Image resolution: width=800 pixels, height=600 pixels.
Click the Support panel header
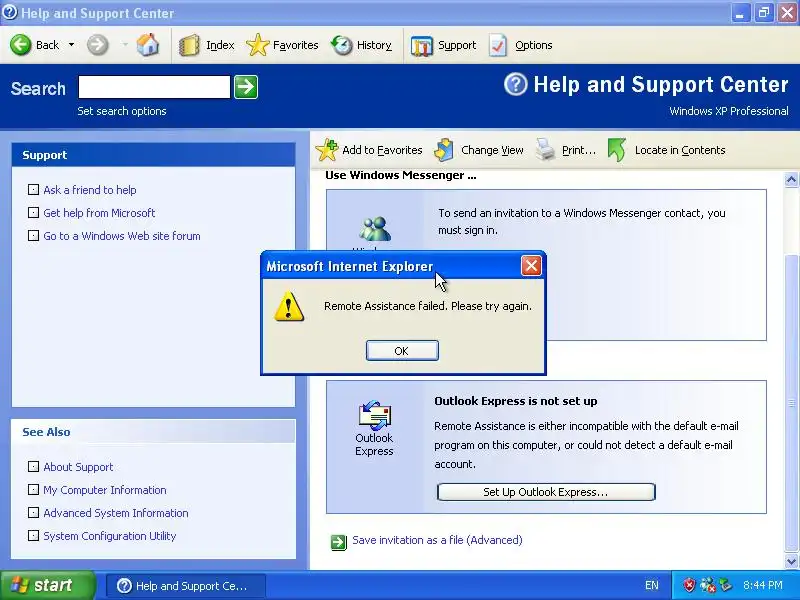(153, 155)
